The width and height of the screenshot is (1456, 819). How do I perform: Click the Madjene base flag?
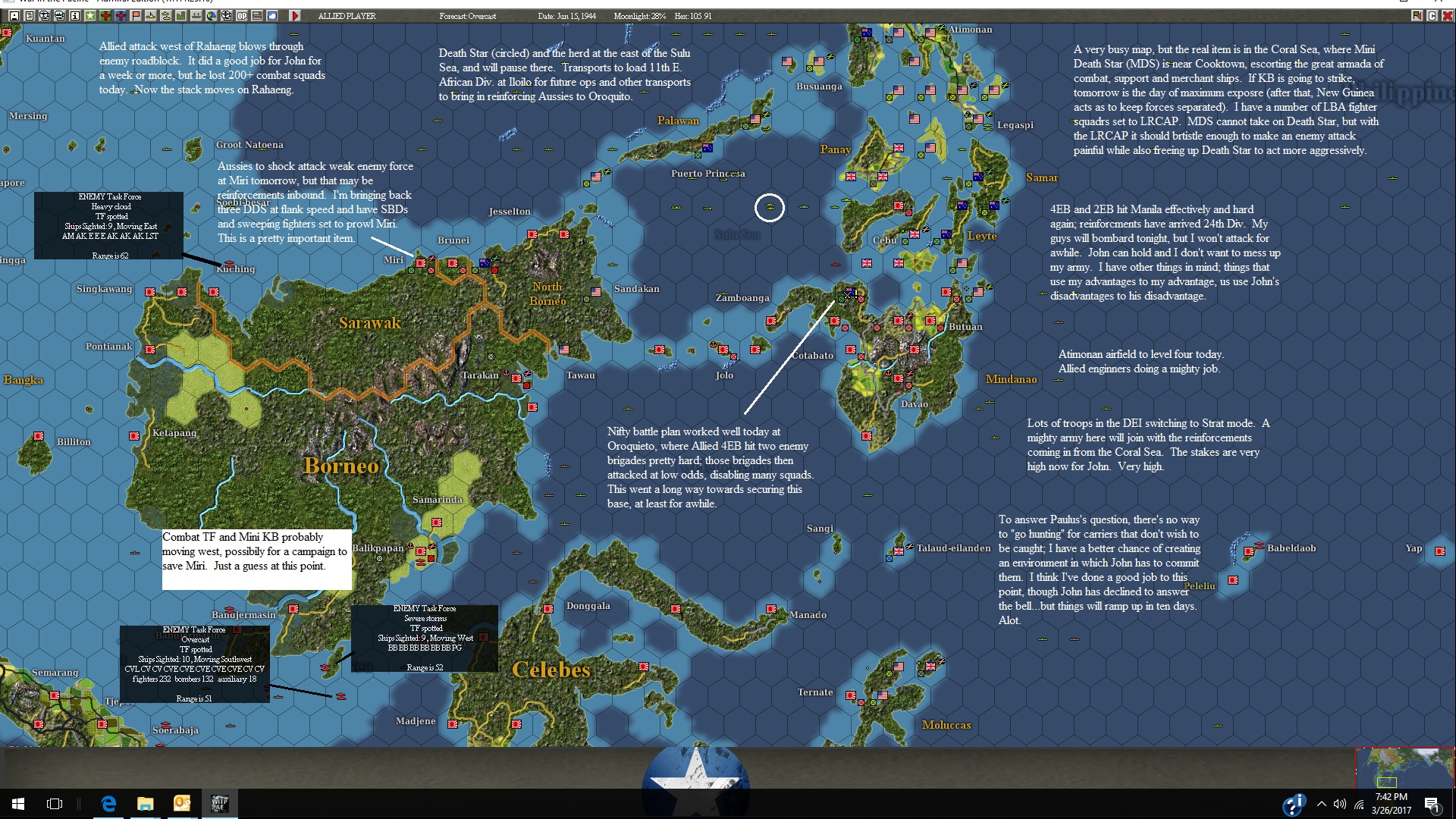coord(453,724)
